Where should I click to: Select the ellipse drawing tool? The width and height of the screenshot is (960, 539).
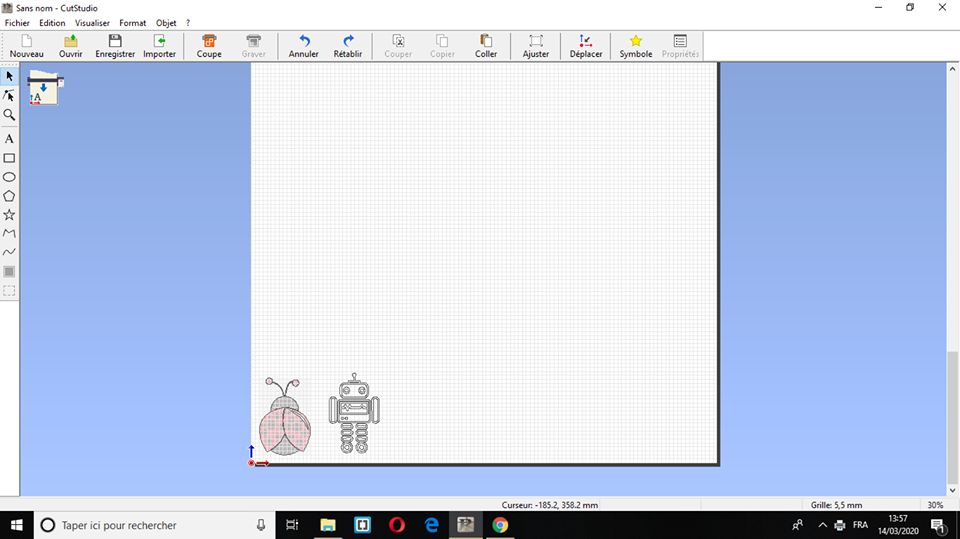coord(9,177)
